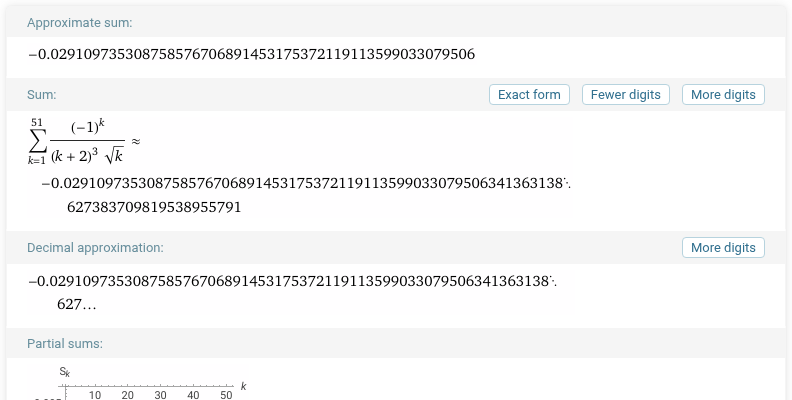Click the approximately-equal symbol after the formula
This screenshot has height=400, width=792.
click(135, 141)
